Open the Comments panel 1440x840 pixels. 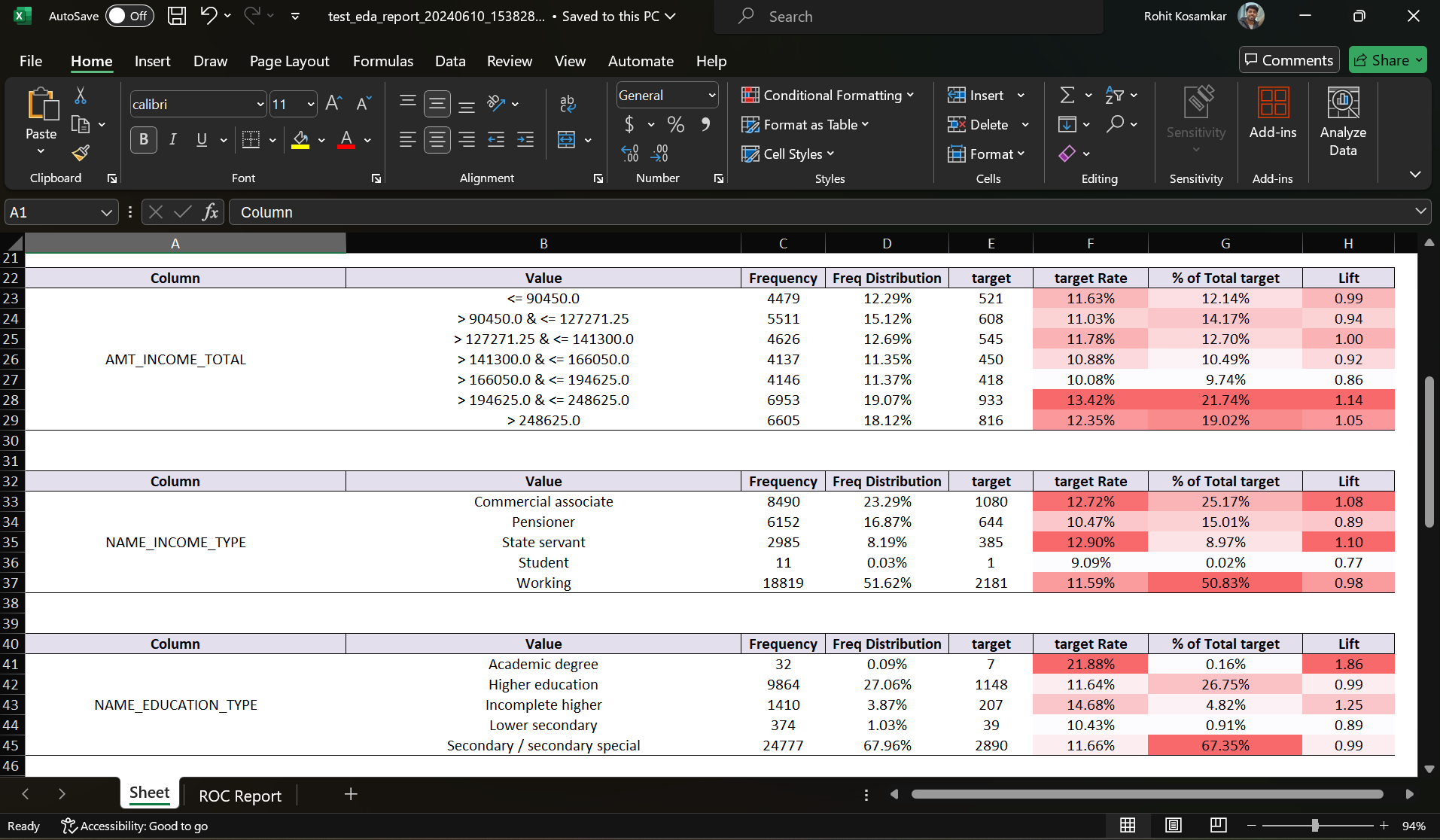(1288, 59)
